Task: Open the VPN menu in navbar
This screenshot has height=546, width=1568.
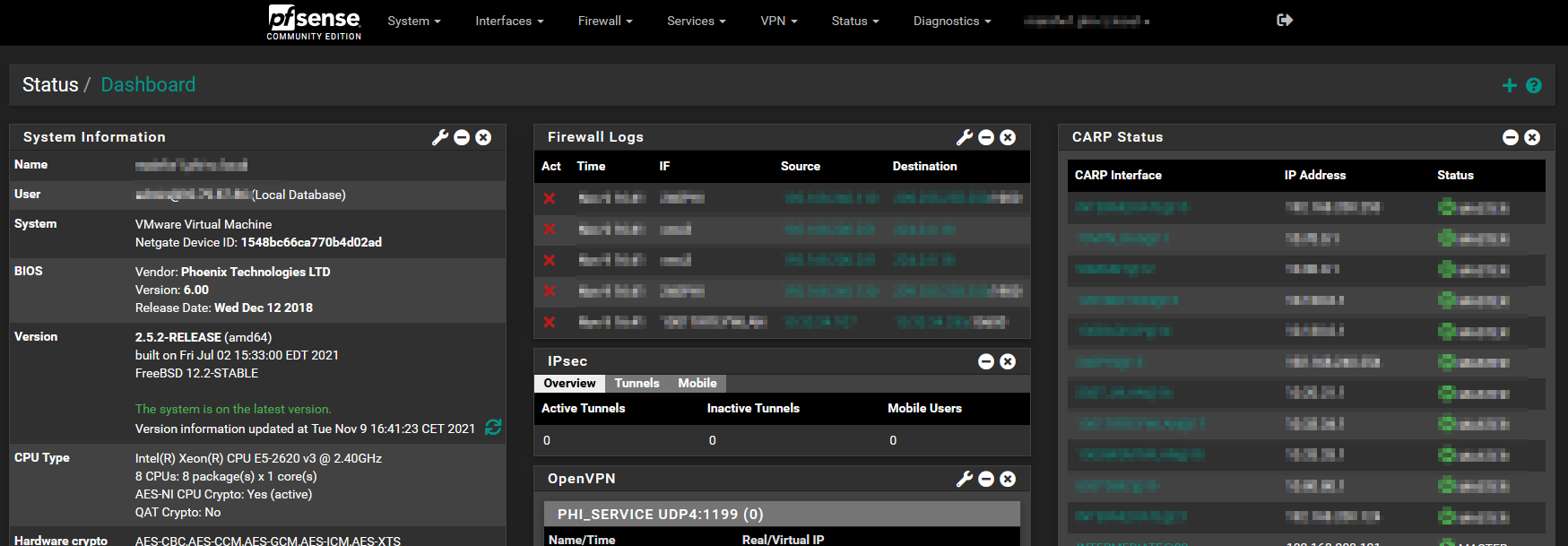Action: pyautogui.click(x=778, y=21)
